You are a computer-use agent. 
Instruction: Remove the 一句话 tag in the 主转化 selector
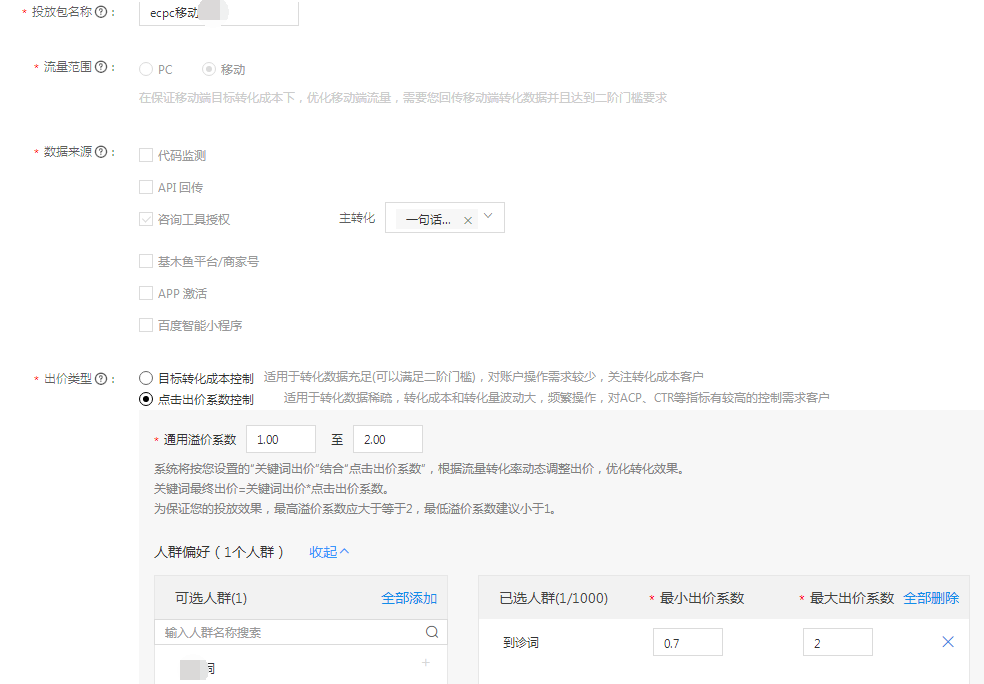466,217
